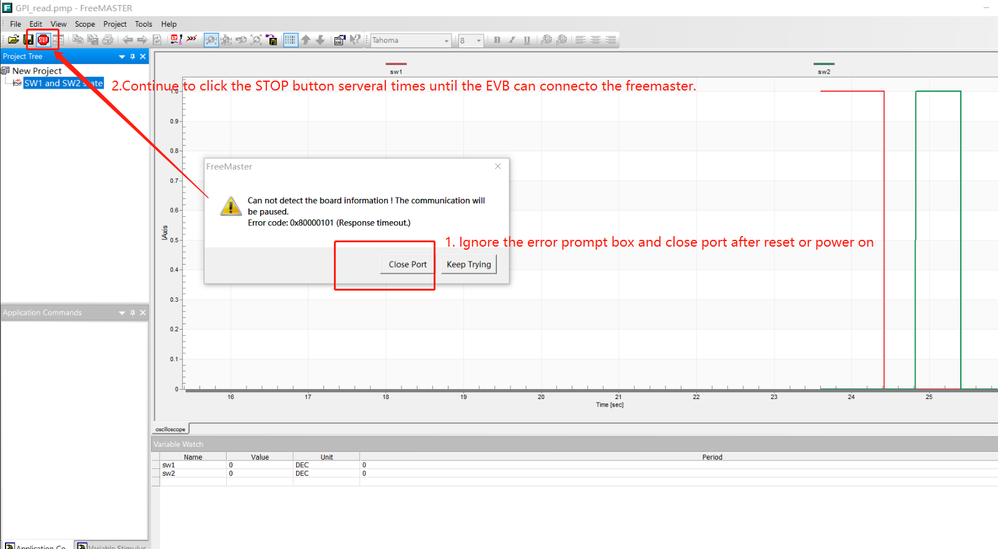
Task: Close the Application Commands panel
Action: pyautogui.click(x=143, y=312)
